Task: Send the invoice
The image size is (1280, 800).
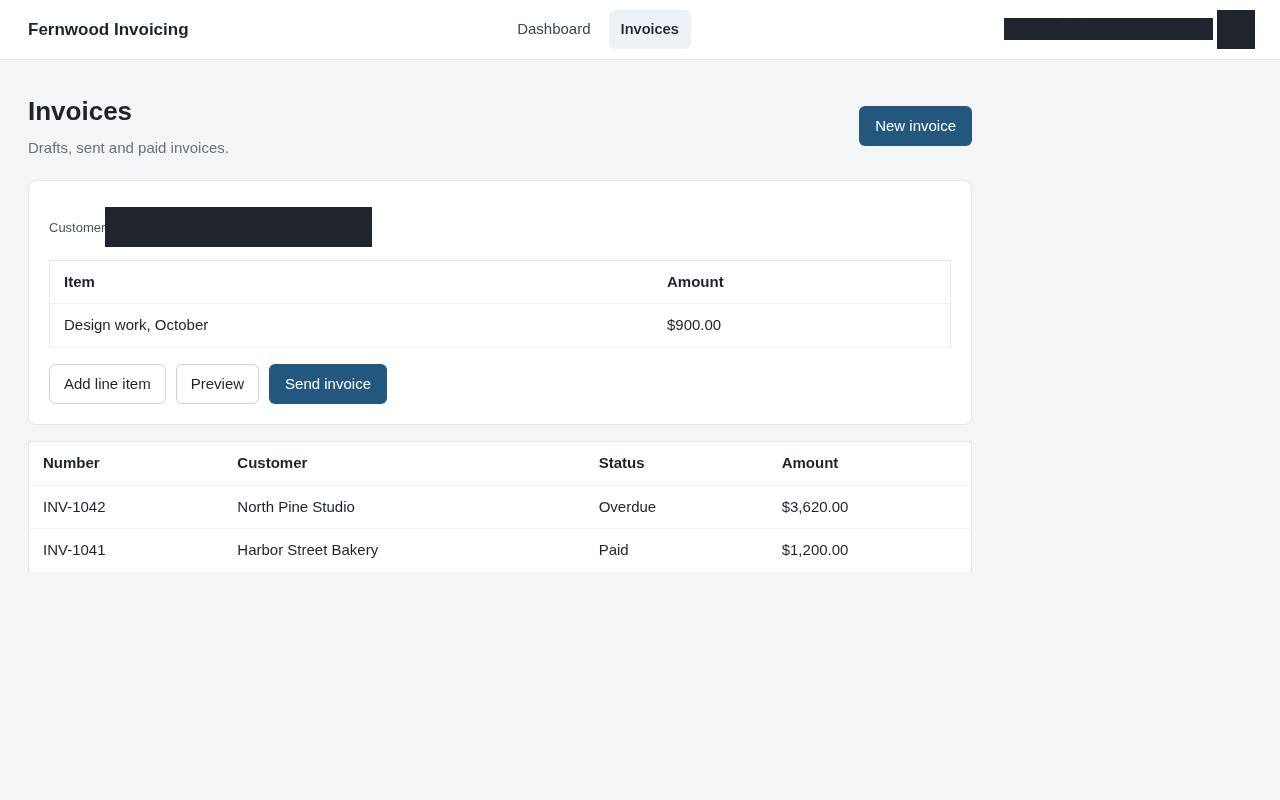Action: click(x=328, y=384)
